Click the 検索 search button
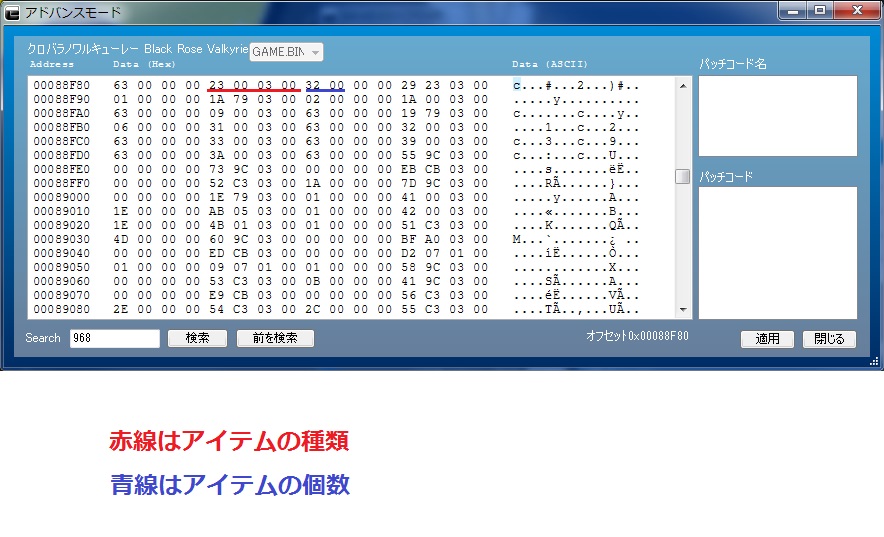Image resolution: width=884 pixels, height=537 pixels. coord(198,338)
